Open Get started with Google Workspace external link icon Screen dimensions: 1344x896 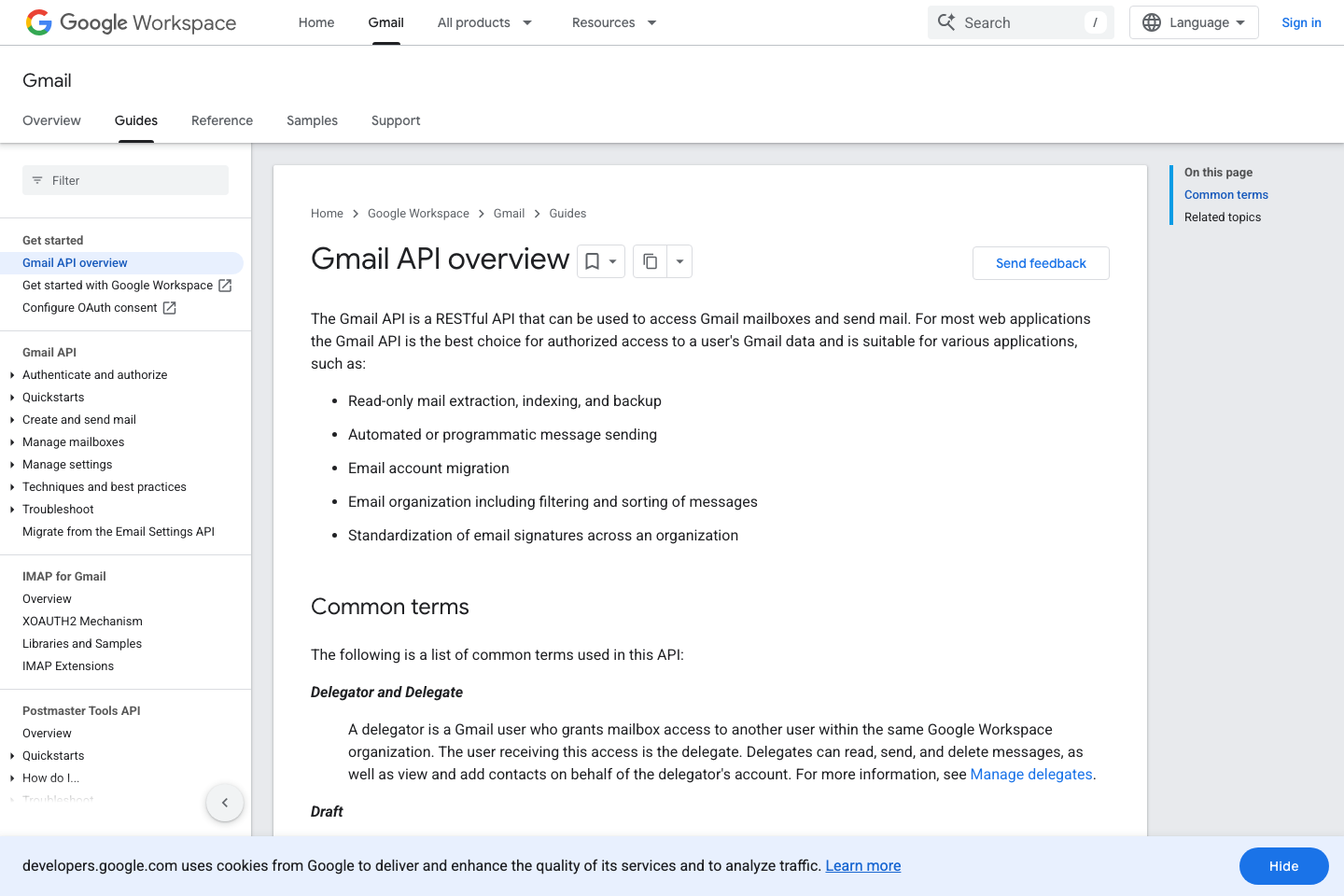coord(225,285)
